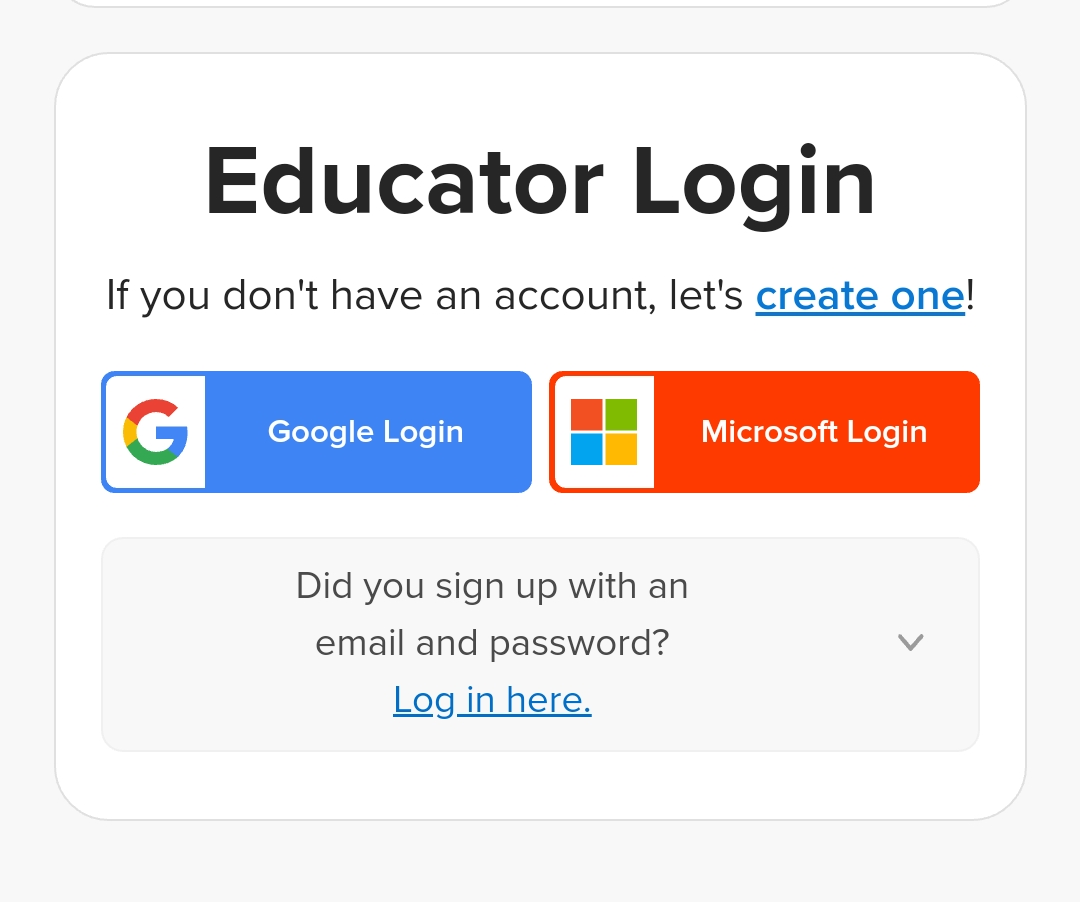Click "Did you sign up with an" text

(492, 586)
